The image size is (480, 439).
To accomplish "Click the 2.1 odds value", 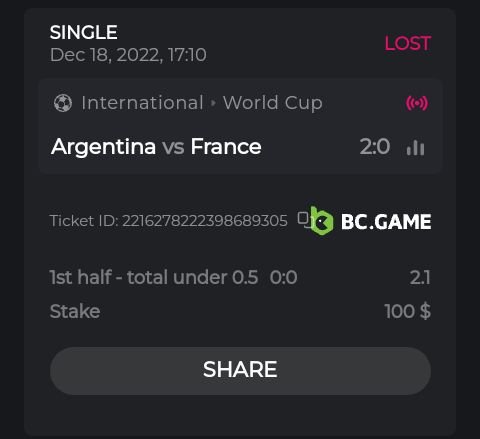I will (420, 278).
